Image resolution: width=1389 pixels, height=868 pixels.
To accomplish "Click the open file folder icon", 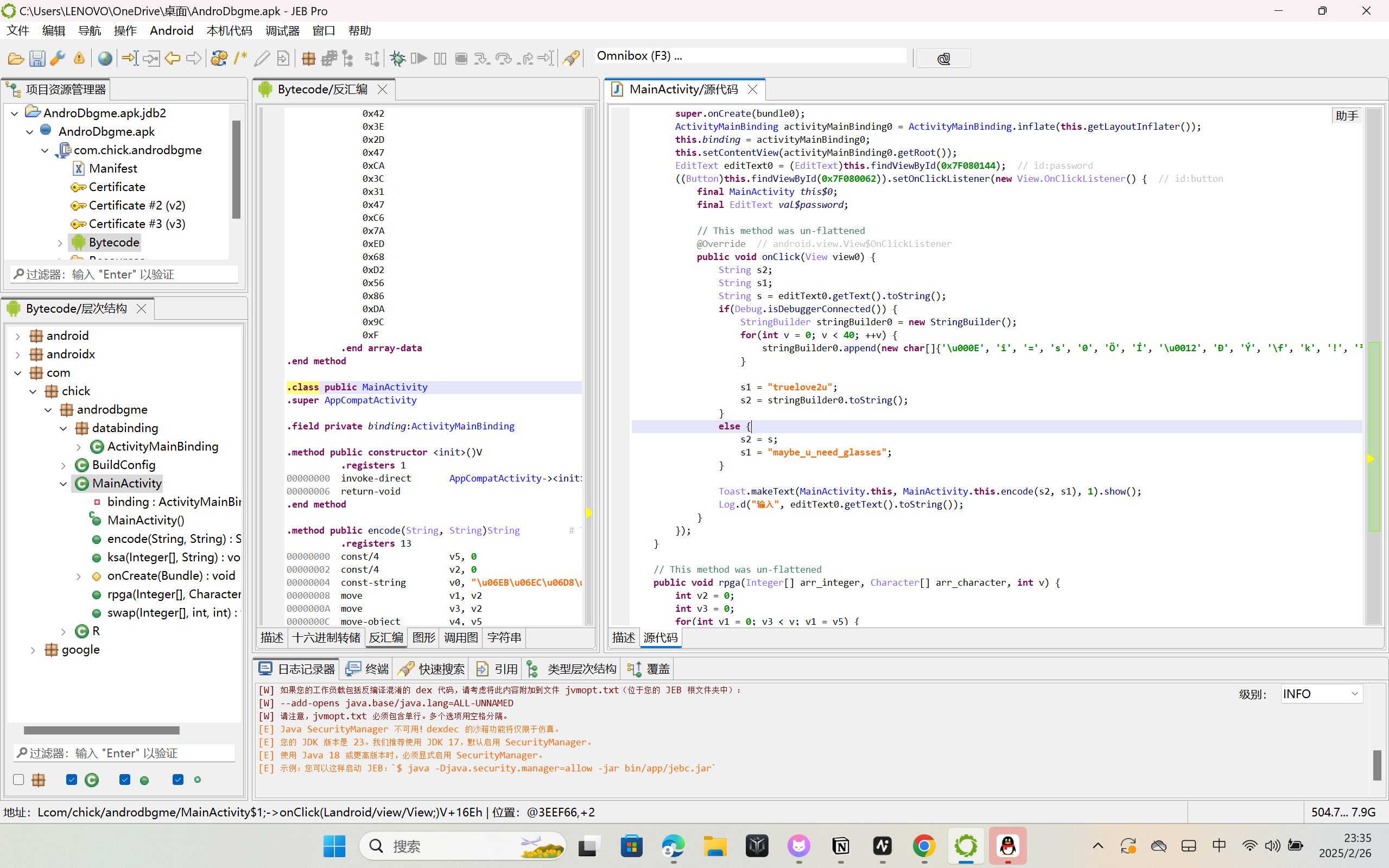I will 16,58.
